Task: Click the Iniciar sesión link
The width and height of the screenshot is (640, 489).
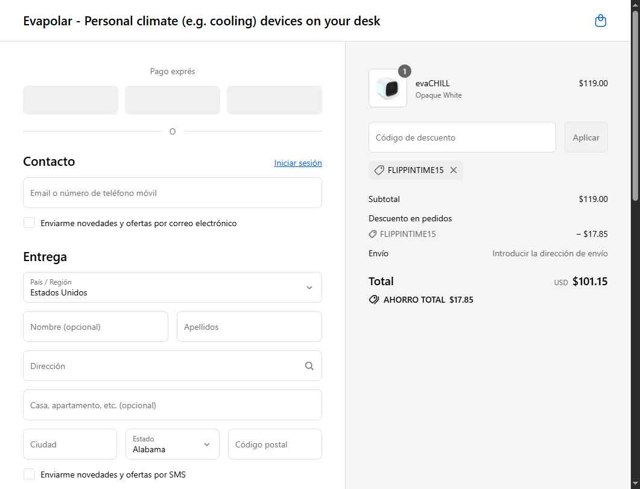Action: (298, 163)
